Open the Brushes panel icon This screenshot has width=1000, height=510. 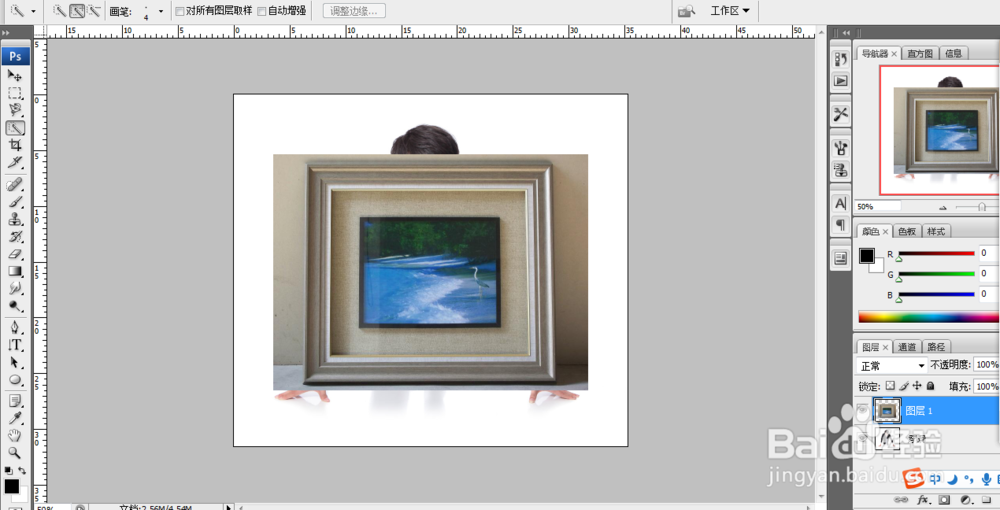click(x=841, y=148)
